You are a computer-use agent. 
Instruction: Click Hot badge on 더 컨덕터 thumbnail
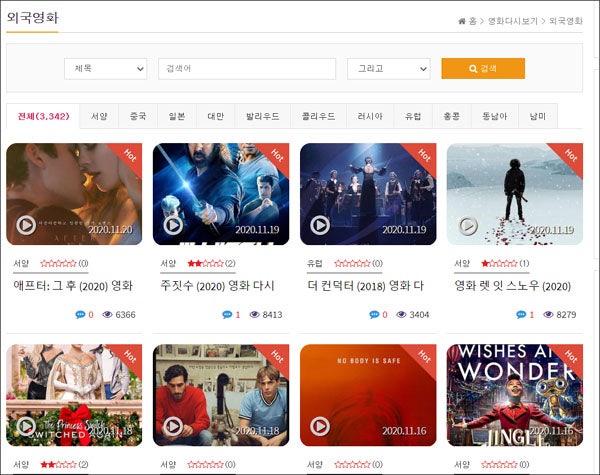click(x=424, y=155)
